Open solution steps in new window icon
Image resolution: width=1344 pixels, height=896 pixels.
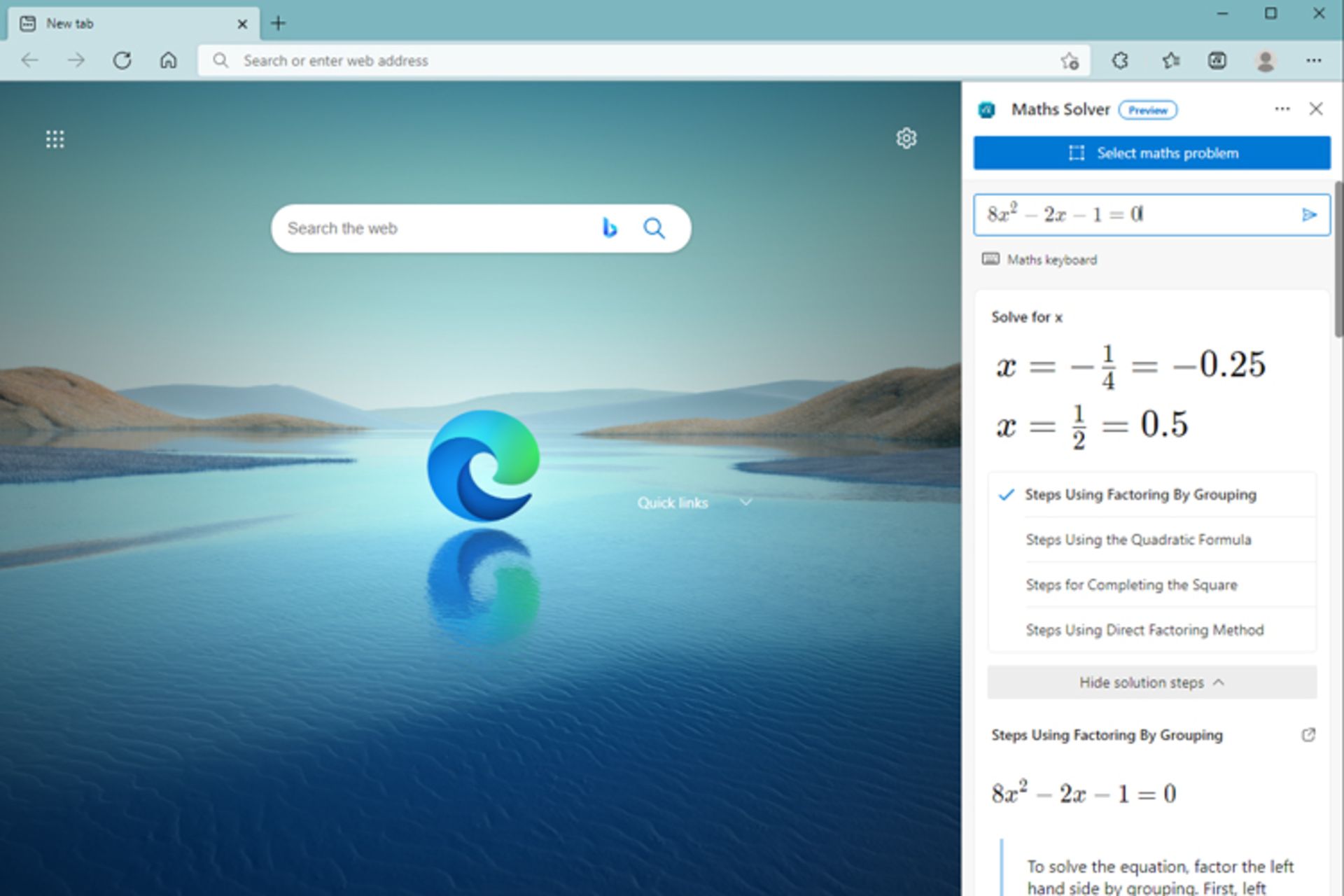pos(1308,734)
